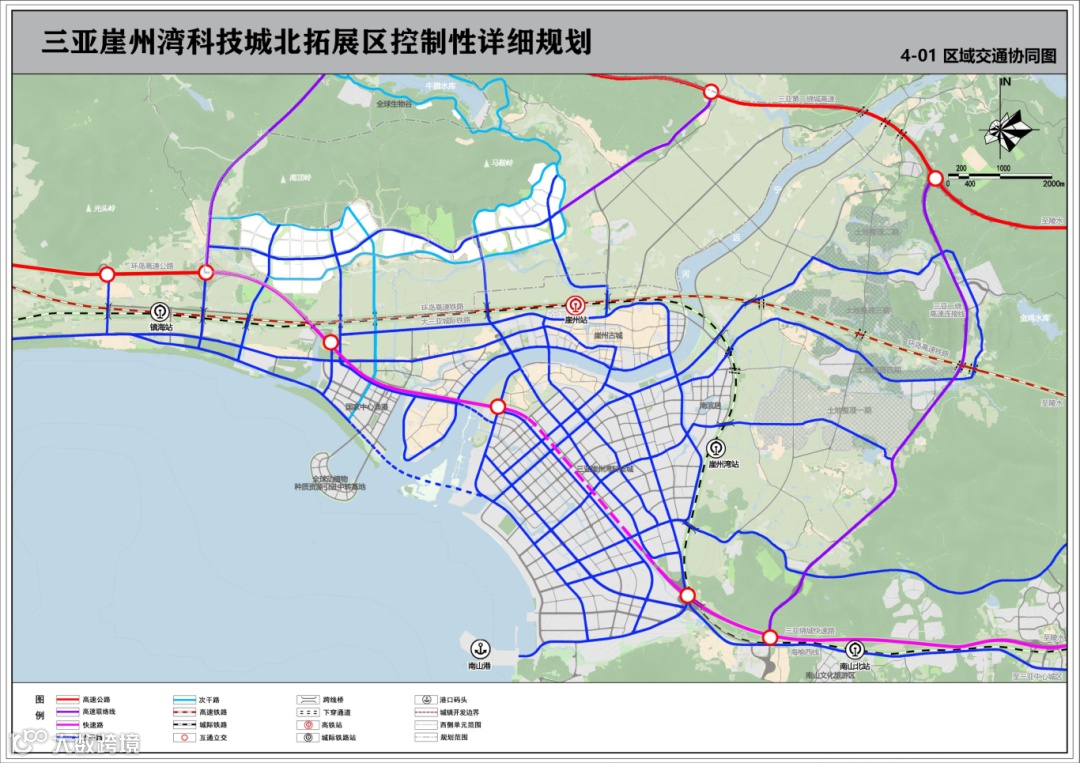Click the 南顶岭 mountain label
The image size is (1080, 763).
tap(300, 178)
